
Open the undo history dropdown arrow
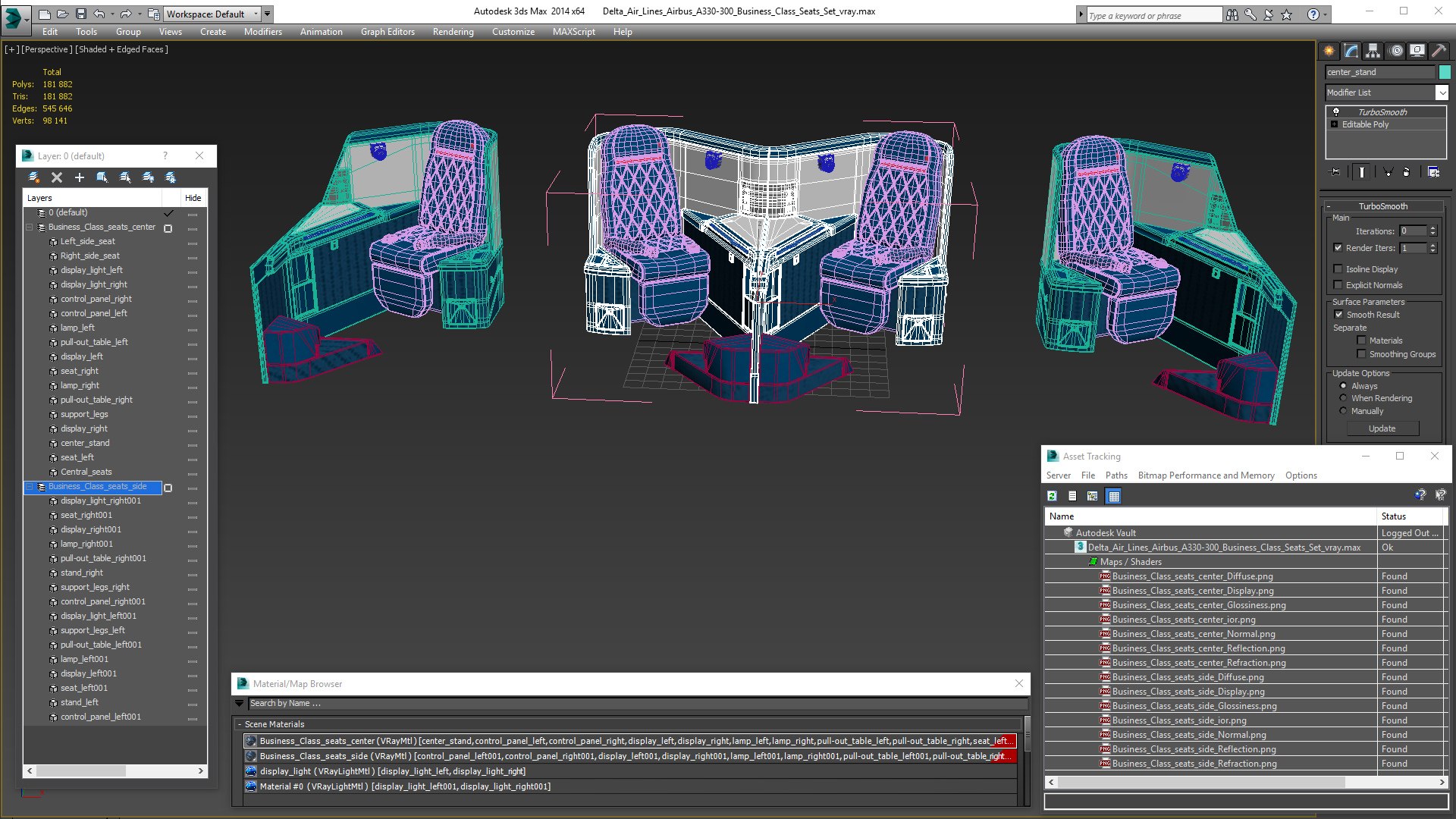[x=111, y=14]
